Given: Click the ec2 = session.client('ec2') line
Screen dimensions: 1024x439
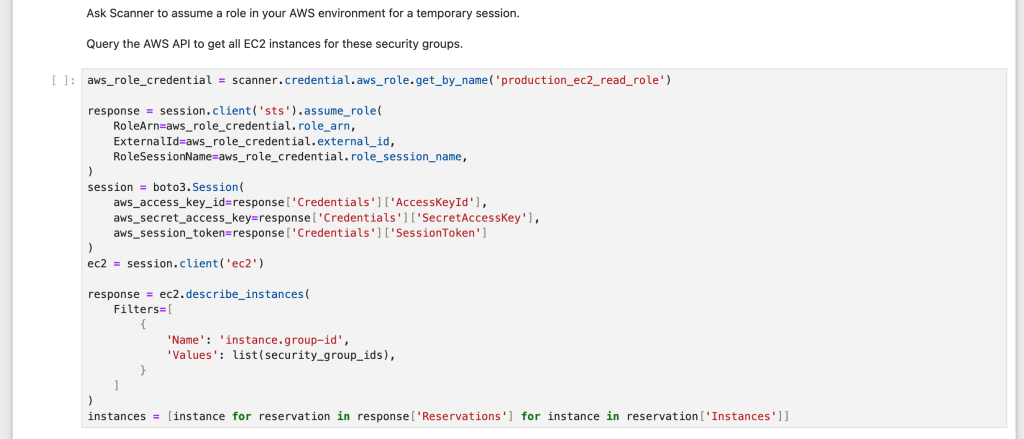Looking at the screenshot, I should pos(176,263).
